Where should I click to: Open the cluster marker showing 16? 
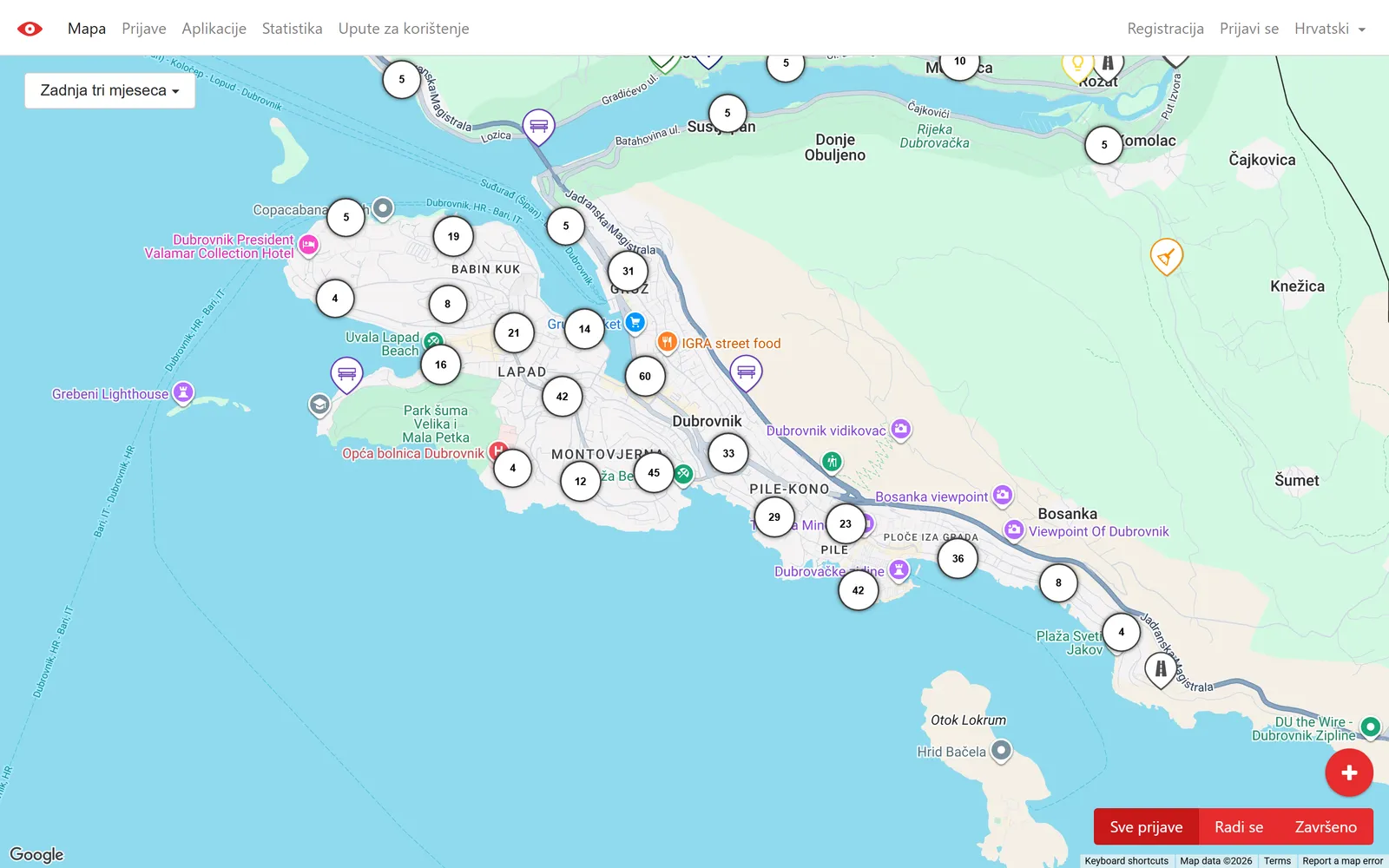point(441,365)
